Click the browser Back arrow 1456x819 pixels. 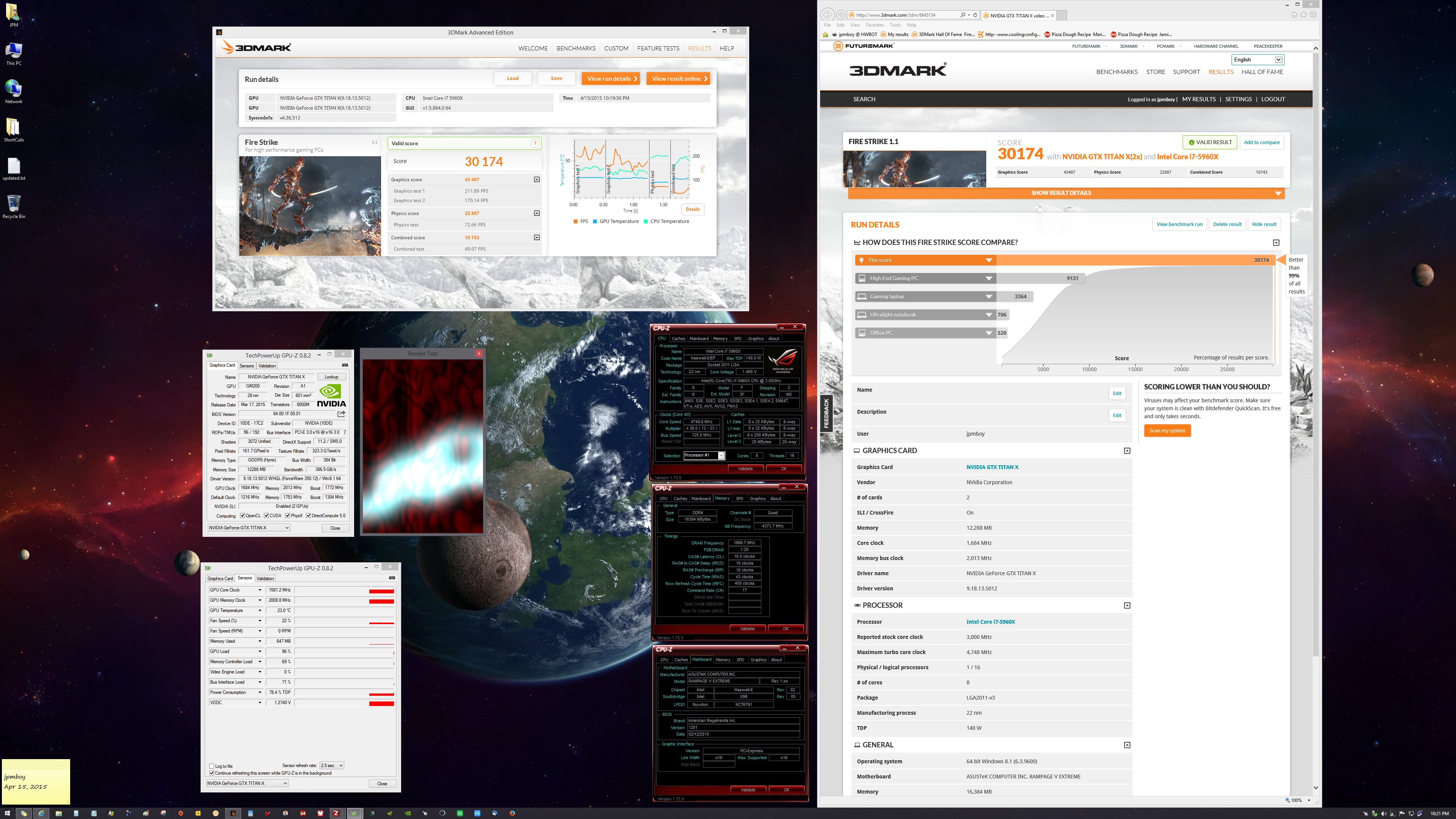[x=828, y=15]
